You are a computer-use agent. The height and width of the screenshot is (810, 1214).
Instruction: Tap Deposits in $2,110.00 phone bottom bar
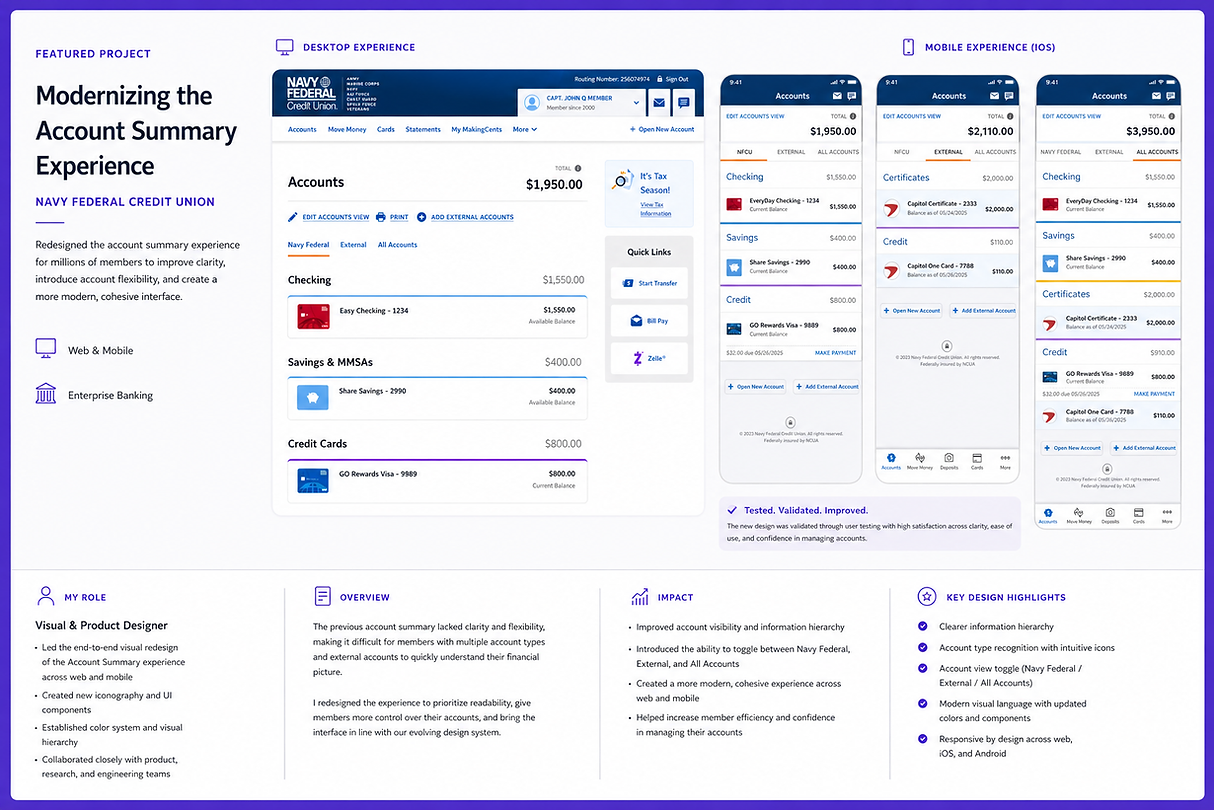tap(949, 461)
